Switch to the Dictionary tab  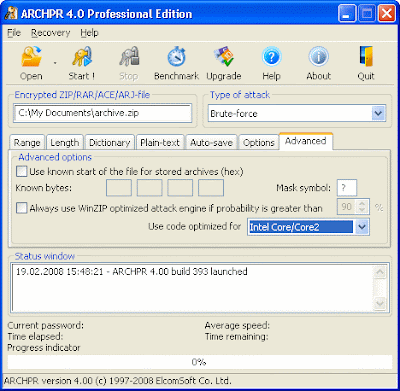[x=110, y=143]
